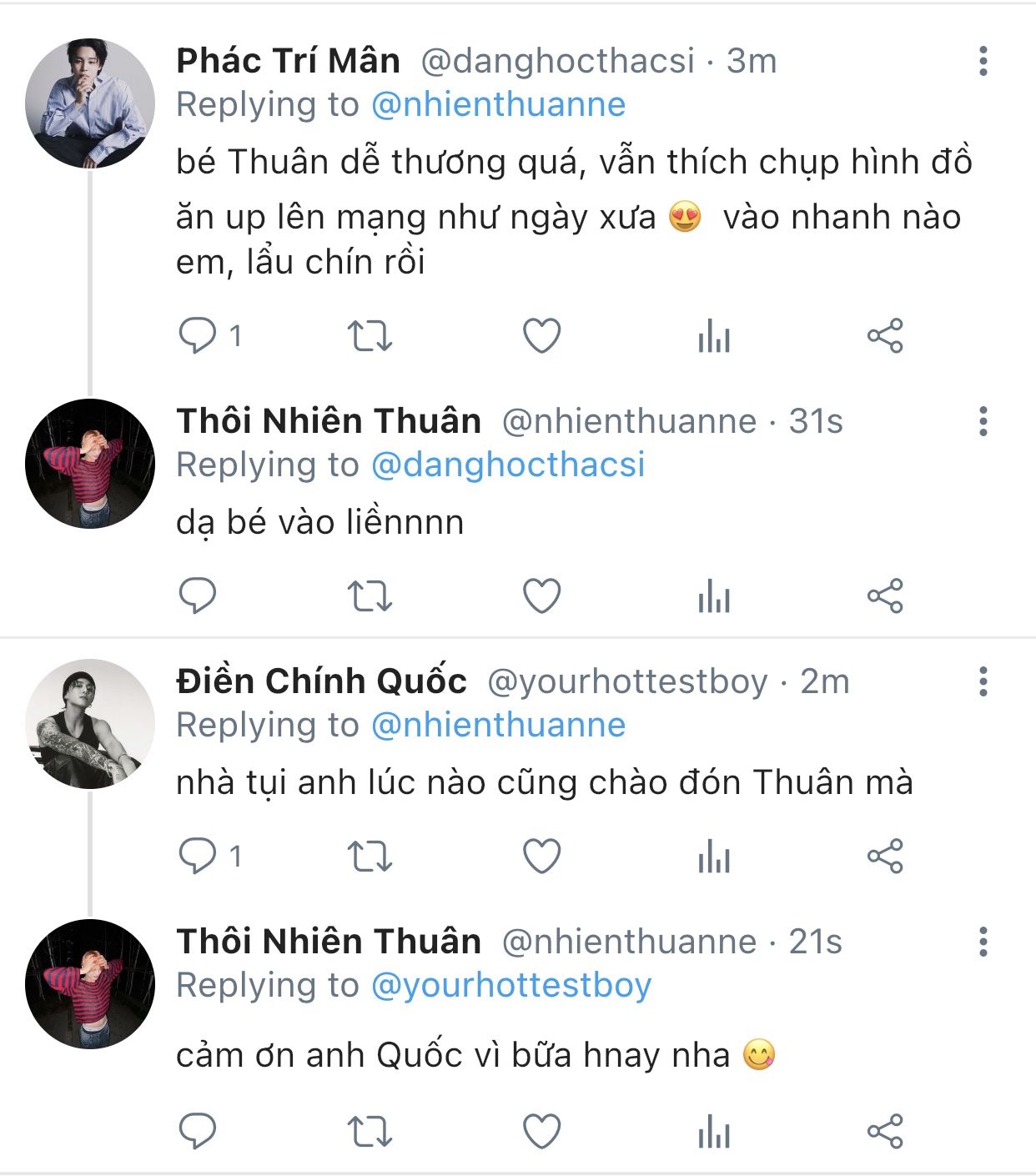Open the @danghocthacsi mention link
Viewport: 1036px width, 1176px height.
click(x=508, y=465)
